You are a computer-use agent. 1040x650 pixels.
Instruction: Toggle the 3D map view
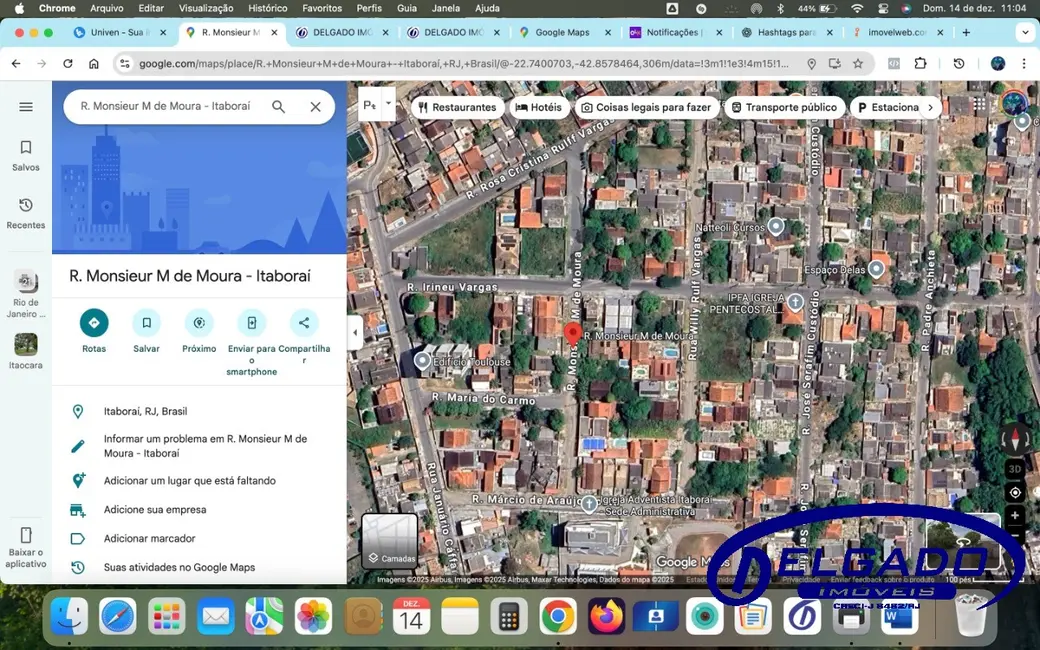(x=1015, y=469)
